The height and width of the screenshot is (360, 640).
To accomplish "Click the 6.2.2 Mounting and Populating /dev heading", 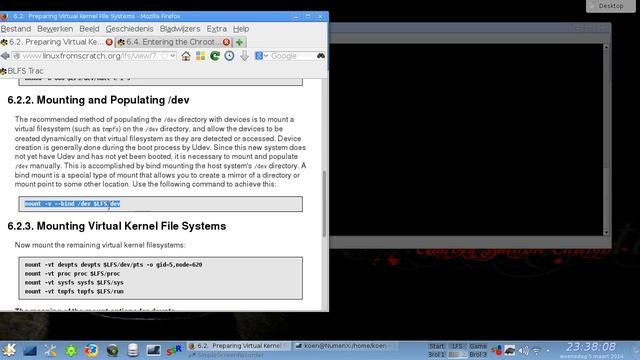I will [98, 100].
